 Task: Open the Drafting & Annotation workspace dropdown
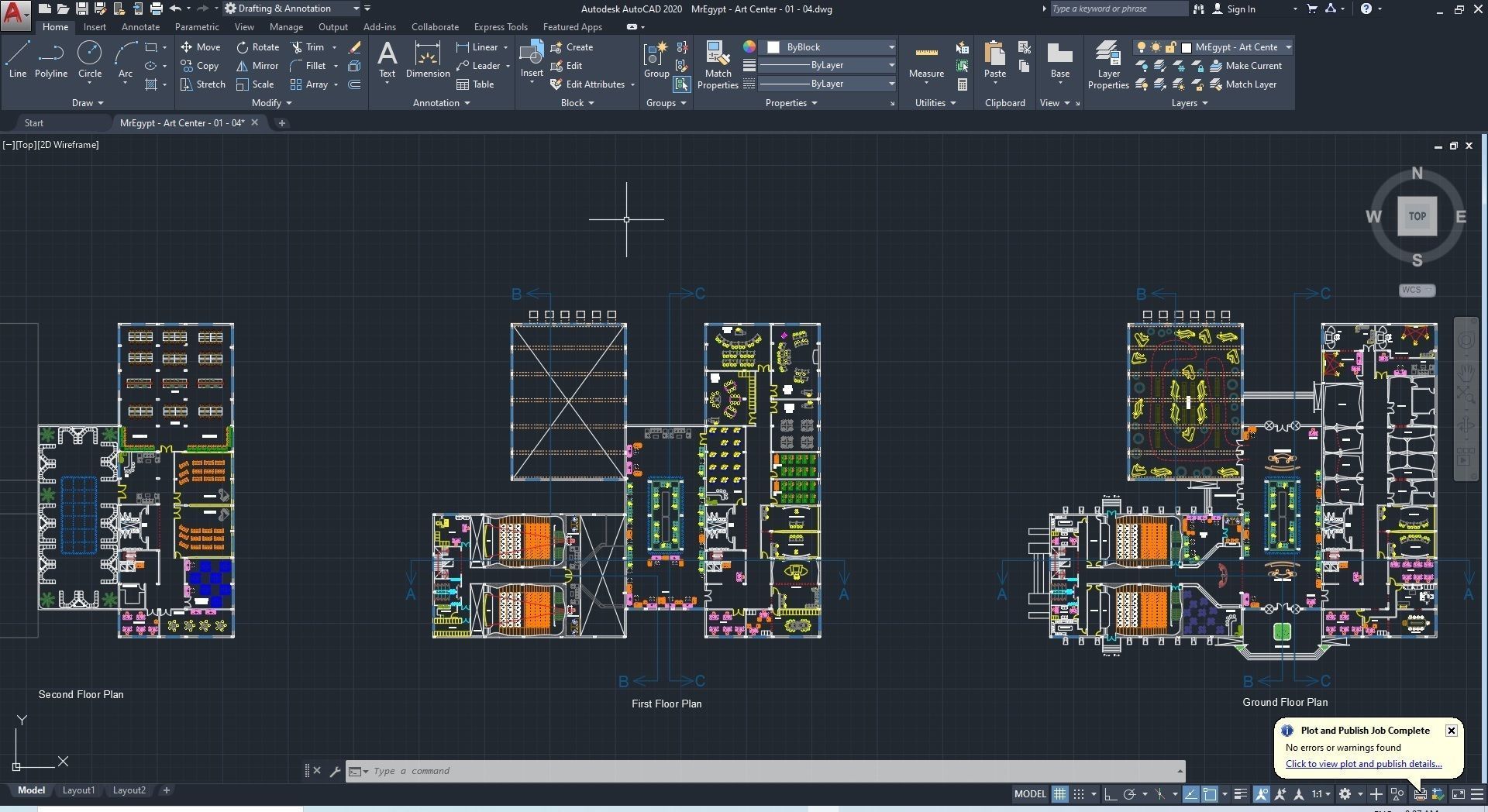coord(292,9)
